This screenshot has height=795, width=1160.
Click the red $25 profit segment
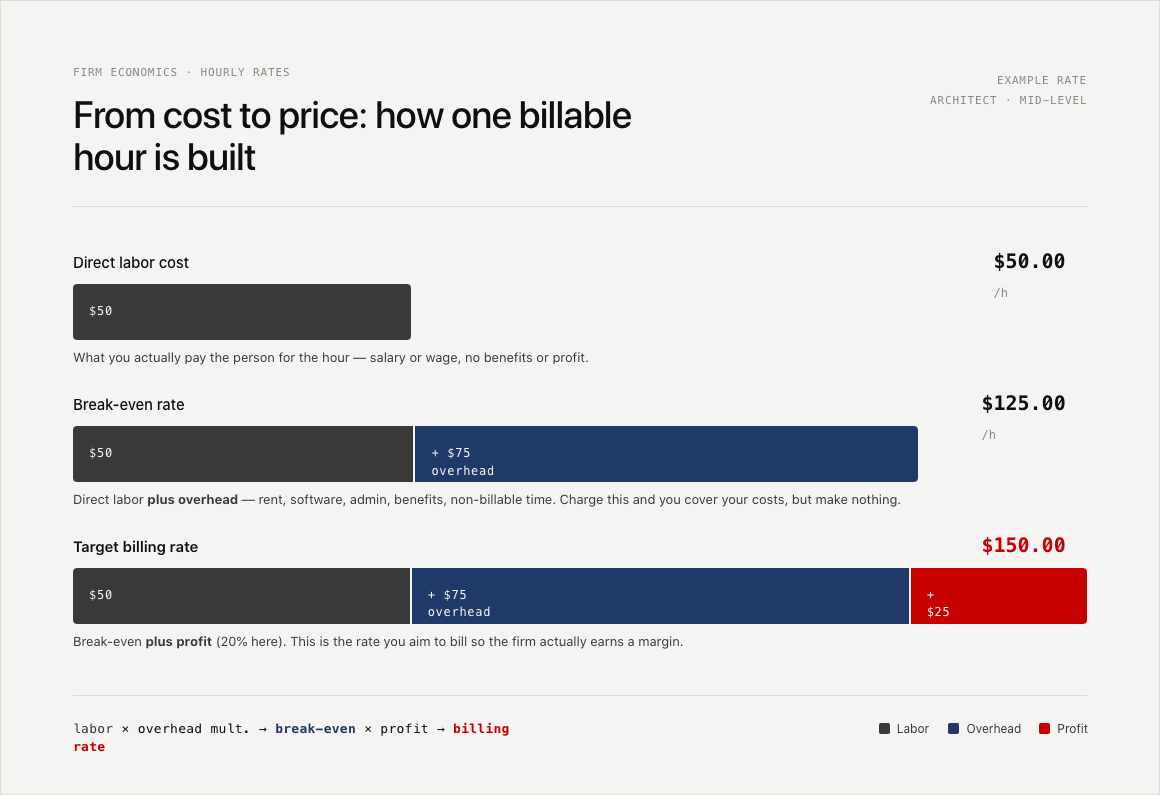tap(999, 596)
